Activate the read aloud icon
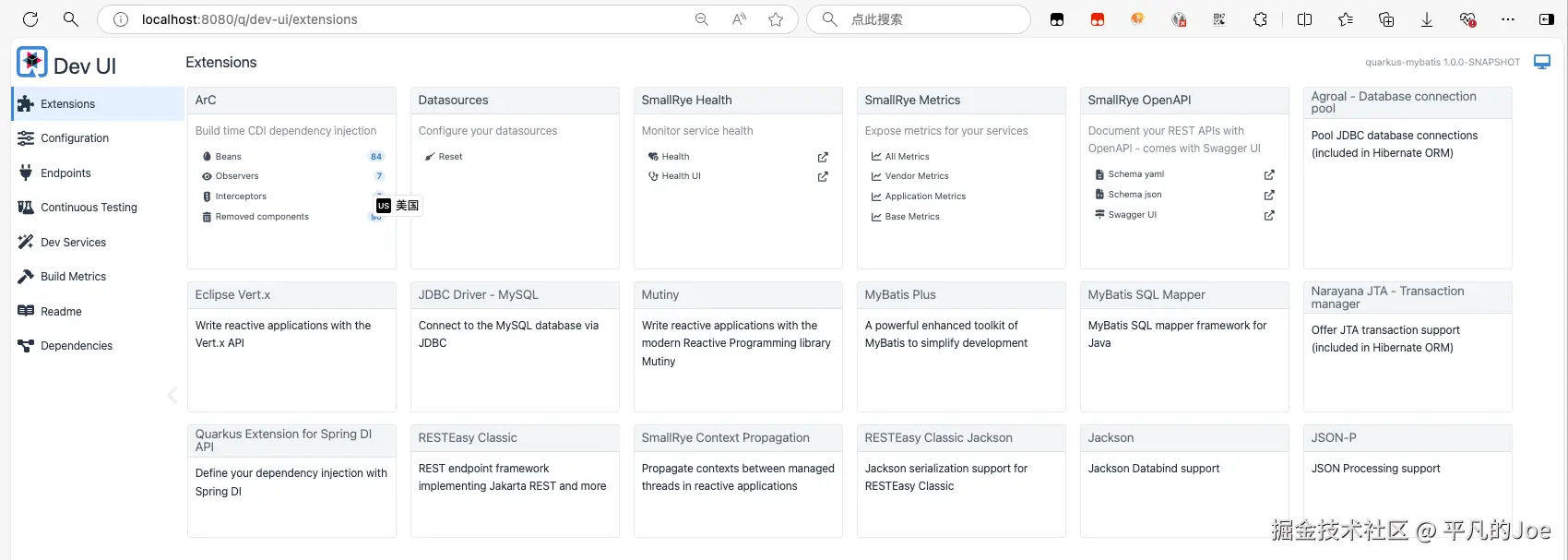Viewport: 1568px width, 560px height. [739, 19]
